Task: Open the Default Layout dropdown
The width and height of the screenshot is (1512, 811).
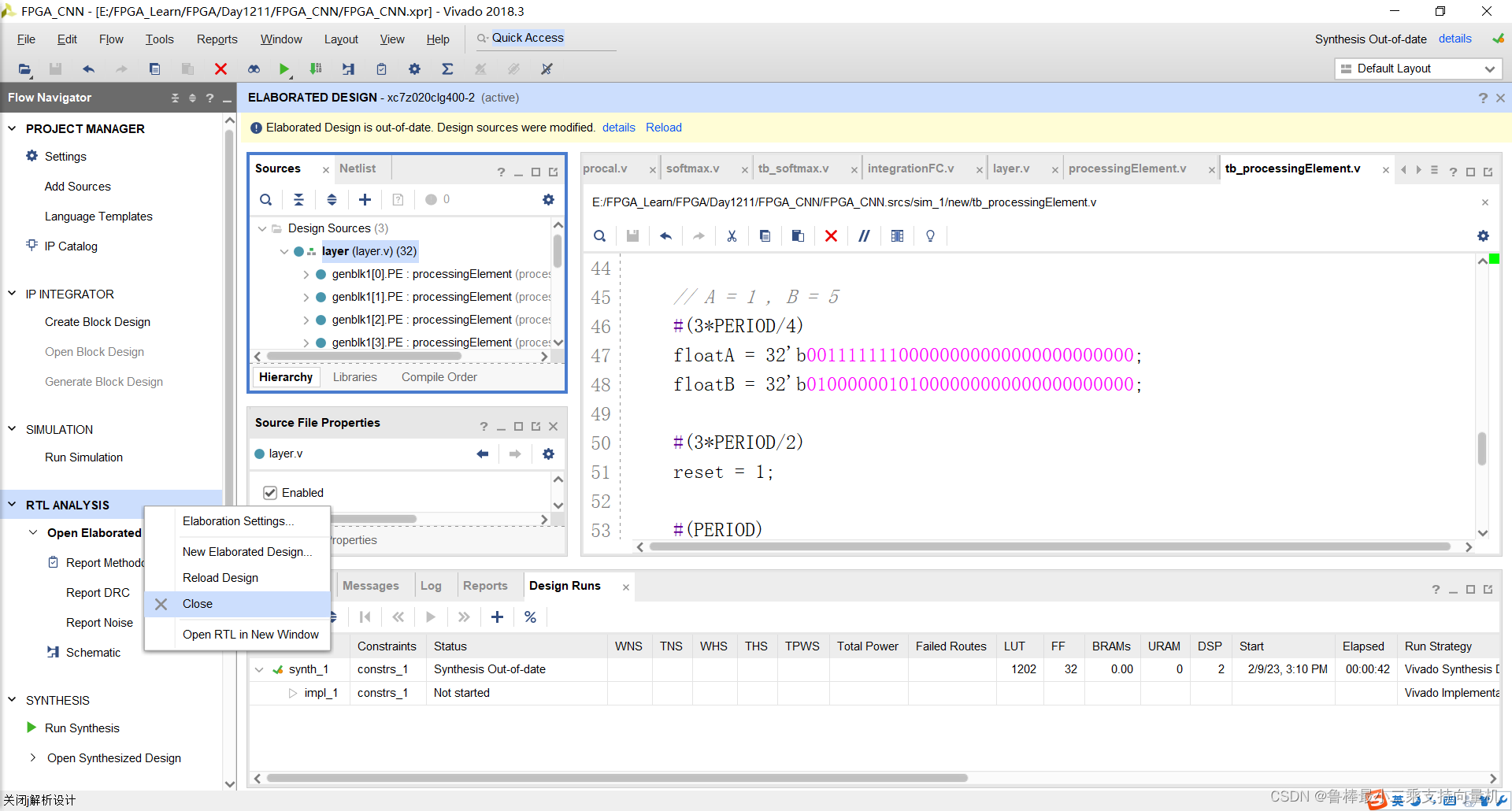Action: tap(1418, 69)
